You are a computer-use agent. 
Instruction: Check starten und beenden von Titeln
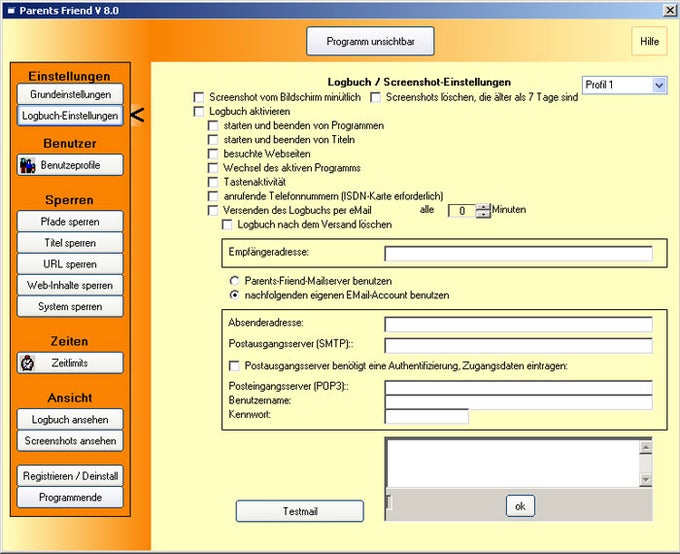coord(213,140)
